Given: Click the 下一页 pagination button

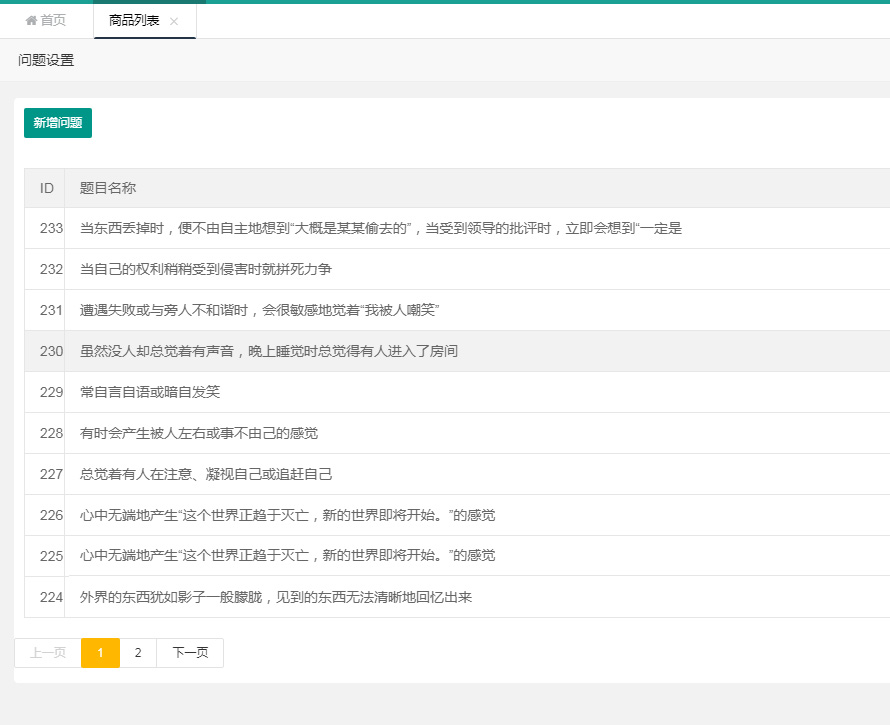Looking at the screenshot, I should coord(190,653).
